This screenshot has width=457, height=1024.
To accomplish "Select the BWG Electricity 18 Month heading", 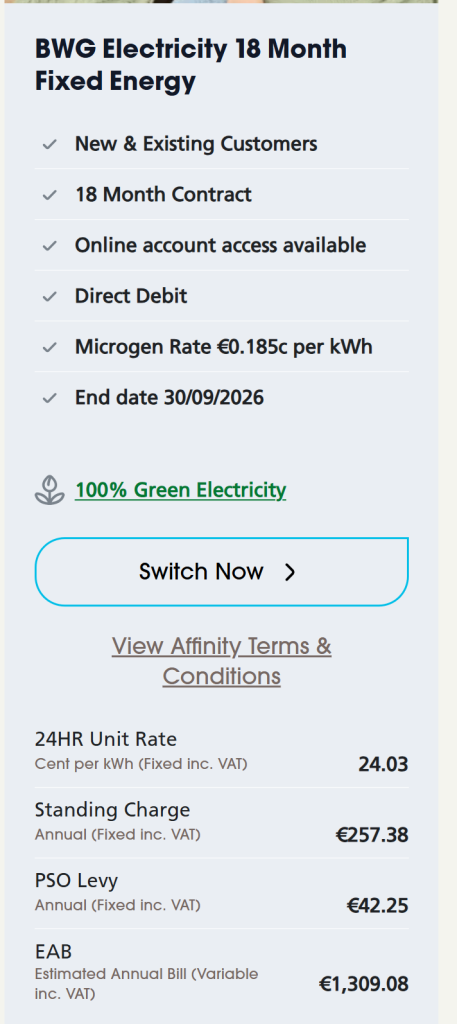I will (191, 65).
